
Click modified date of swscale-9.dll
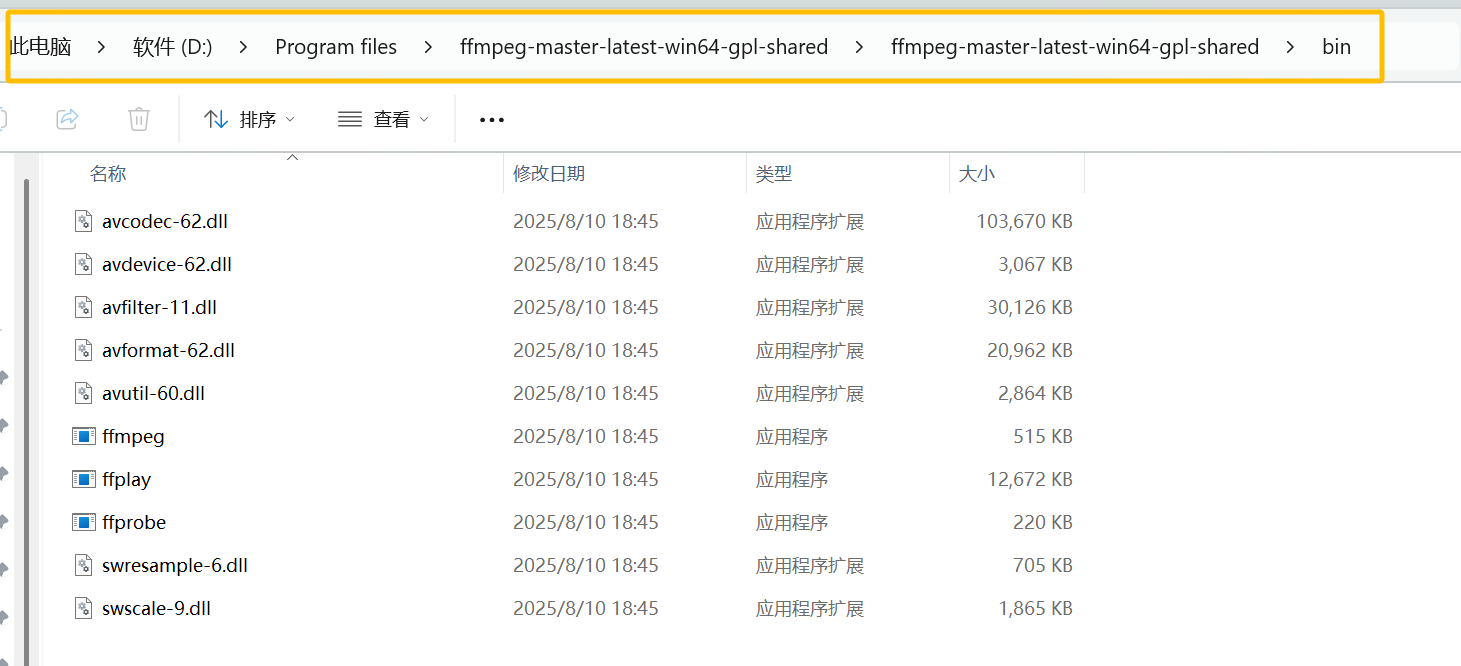[586, 608]
